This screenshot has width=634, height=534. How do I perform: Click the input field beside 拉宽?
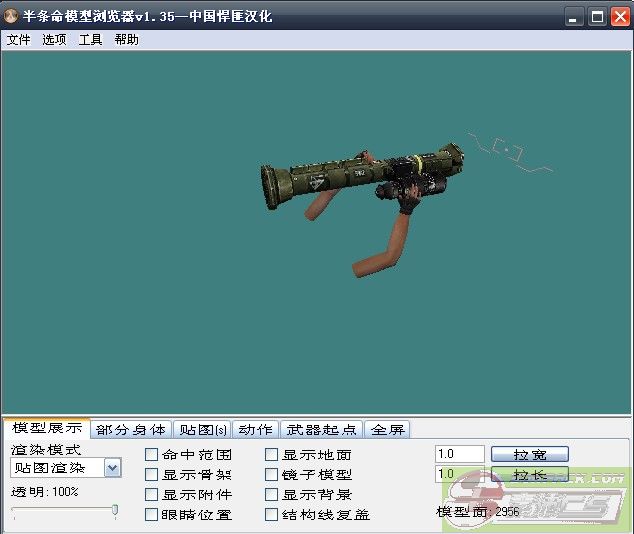click(x=459, y=454)
